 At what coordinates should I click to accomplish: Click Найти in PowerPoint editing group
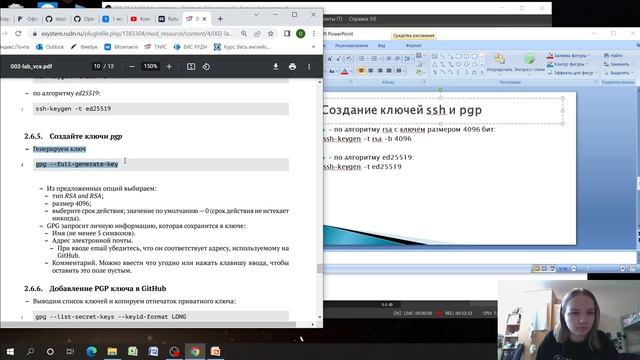613,56
